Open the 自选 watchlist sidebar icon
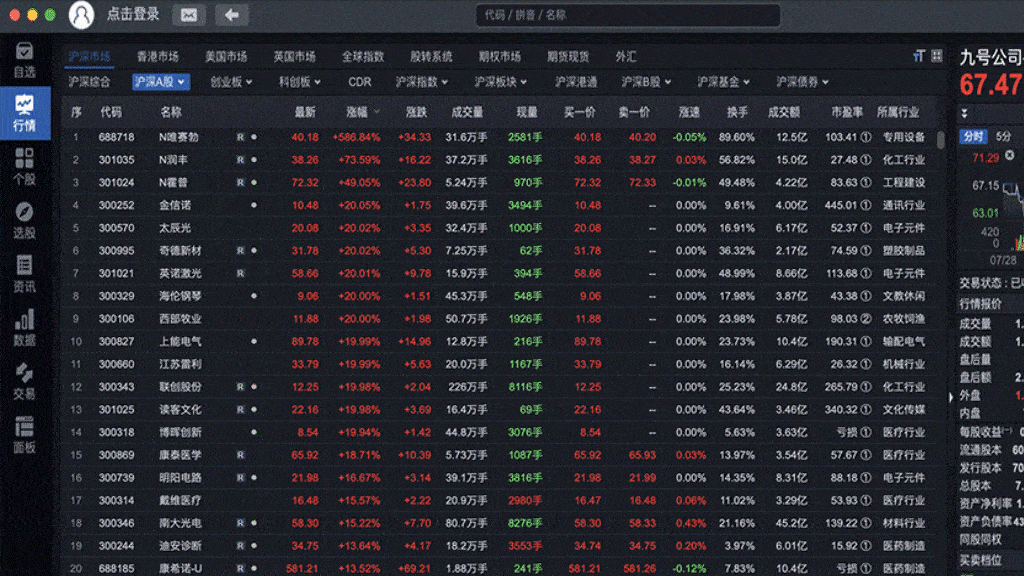The height and width of the screenshot is (576, 1024). point(24,59)
